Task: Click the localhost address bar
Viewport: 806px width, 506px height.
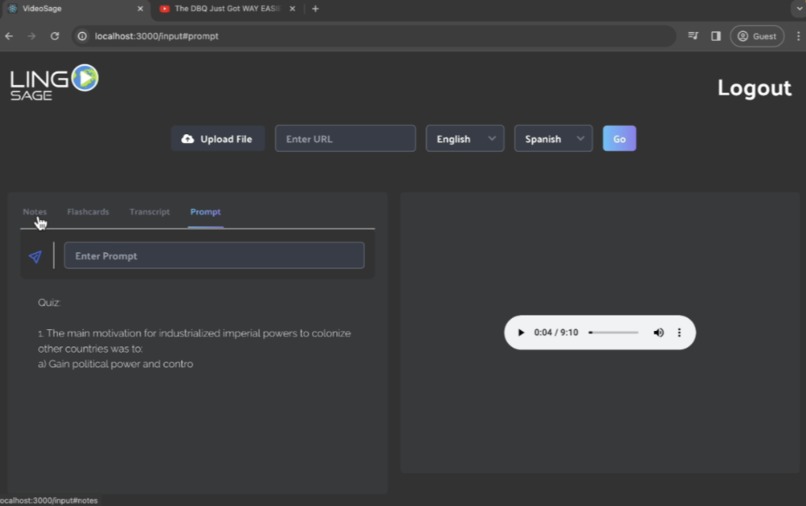Action: pyautogui.click(x=374, y=36)
